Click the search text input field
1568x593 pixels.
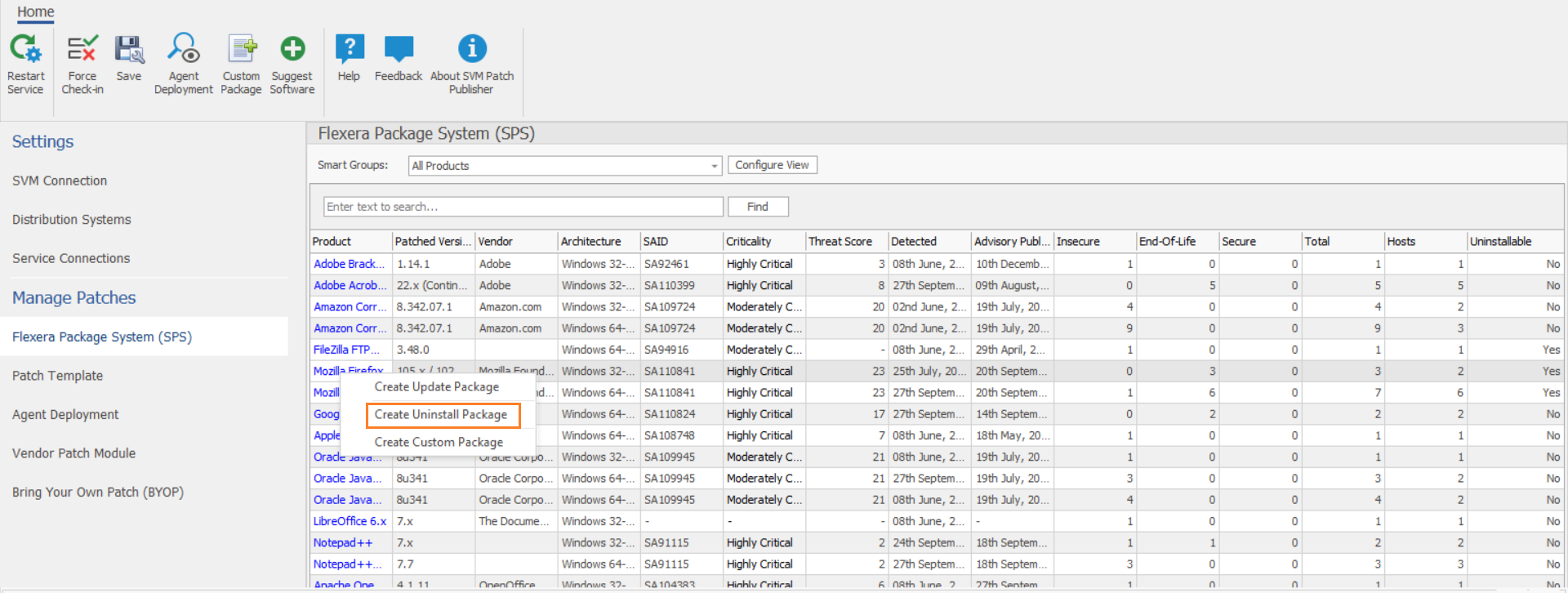(523, 207)
